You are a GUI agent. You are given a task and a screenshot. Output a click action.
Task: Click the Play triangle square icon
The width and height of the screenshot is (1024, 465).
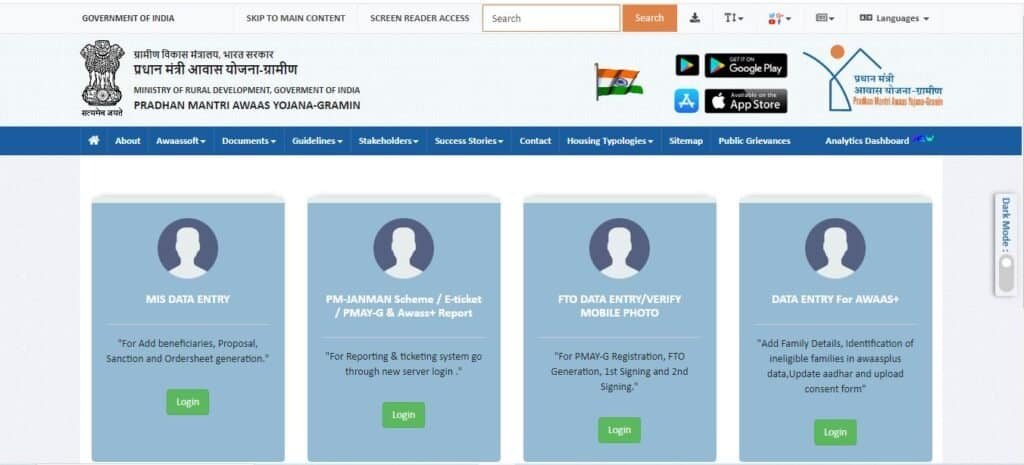point(687,65)
